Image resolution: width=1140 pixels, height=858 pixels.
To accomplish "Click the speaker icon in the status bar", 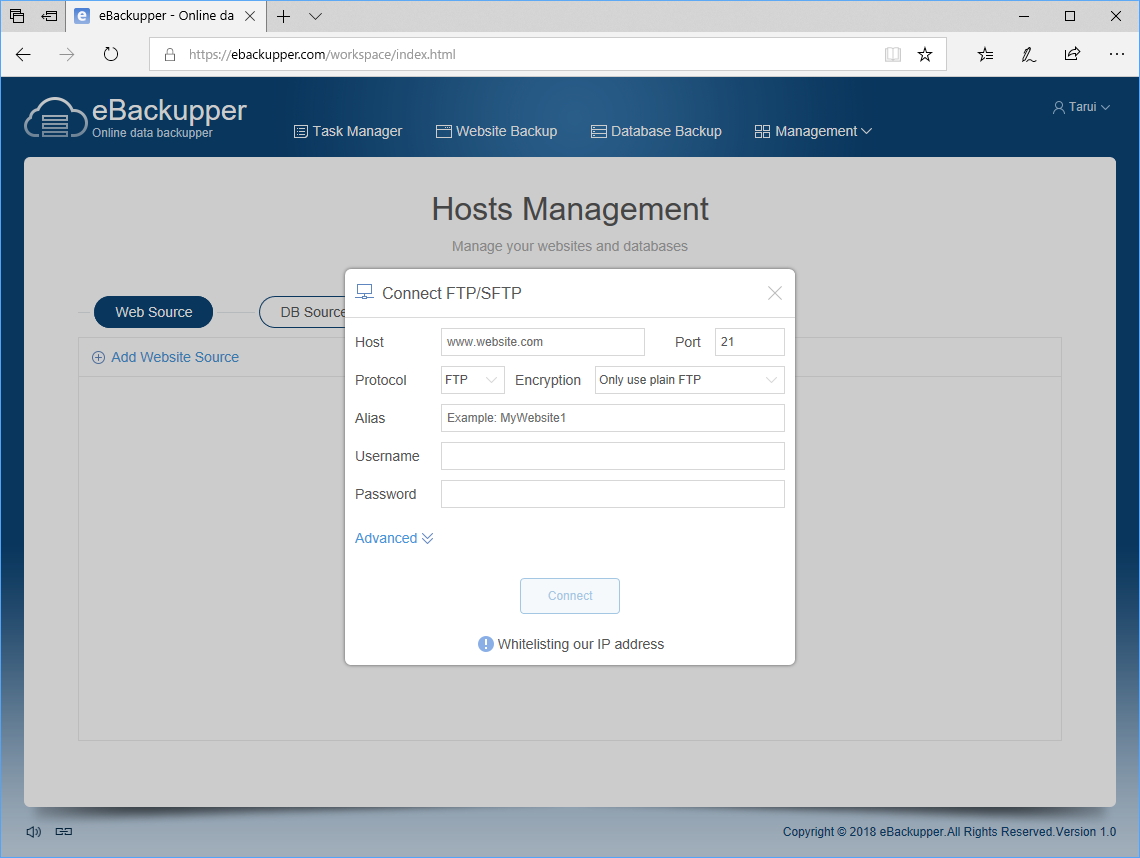I will click(x=33, y=831).
